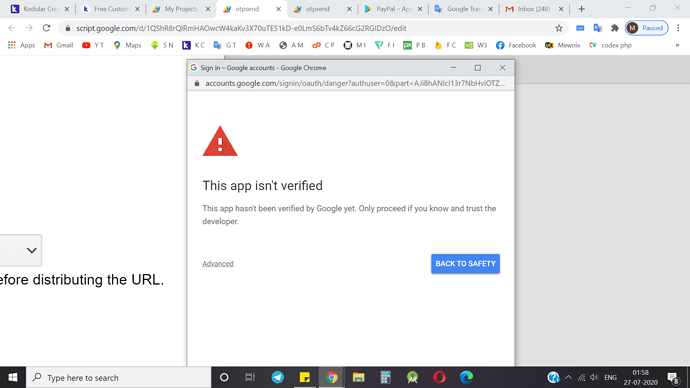Screen dimensions: 690x388
Task: Open the Mewnix bookmark
Action: (x=562, y=45)
